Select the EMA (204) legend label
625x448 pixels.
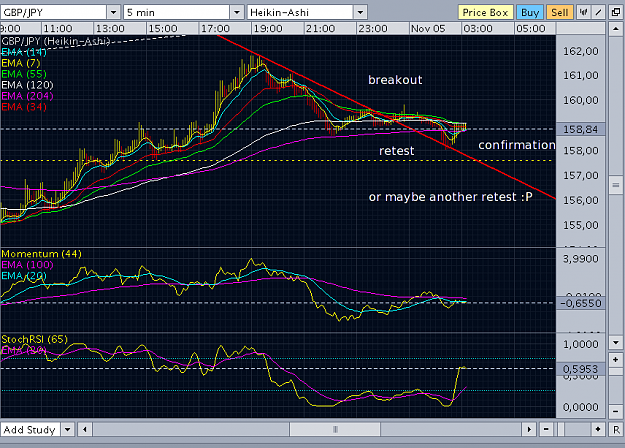point(27,96)
